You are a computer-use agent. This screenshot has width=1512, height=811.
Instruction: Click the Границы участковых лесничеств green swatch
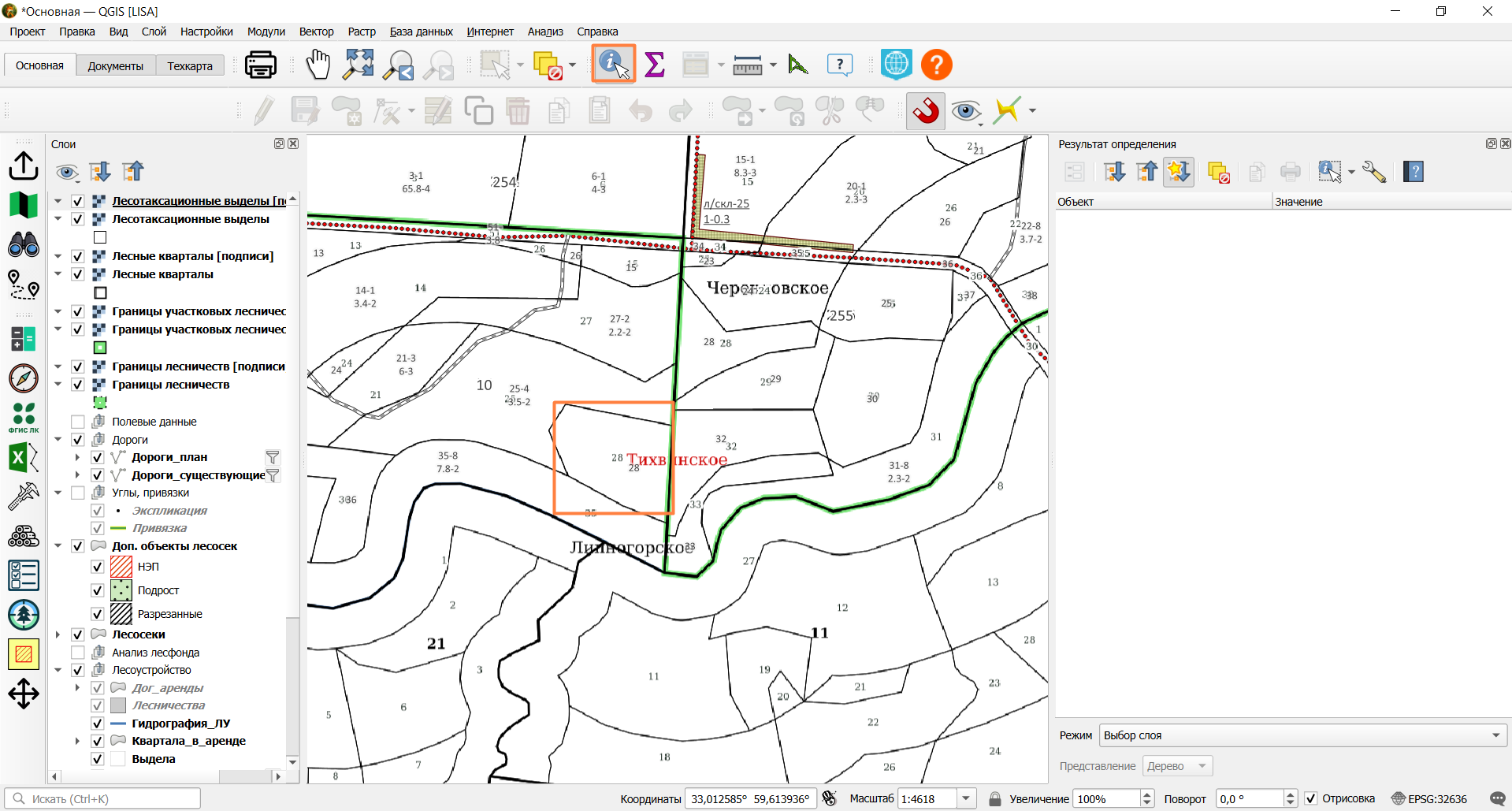point(100,348)
